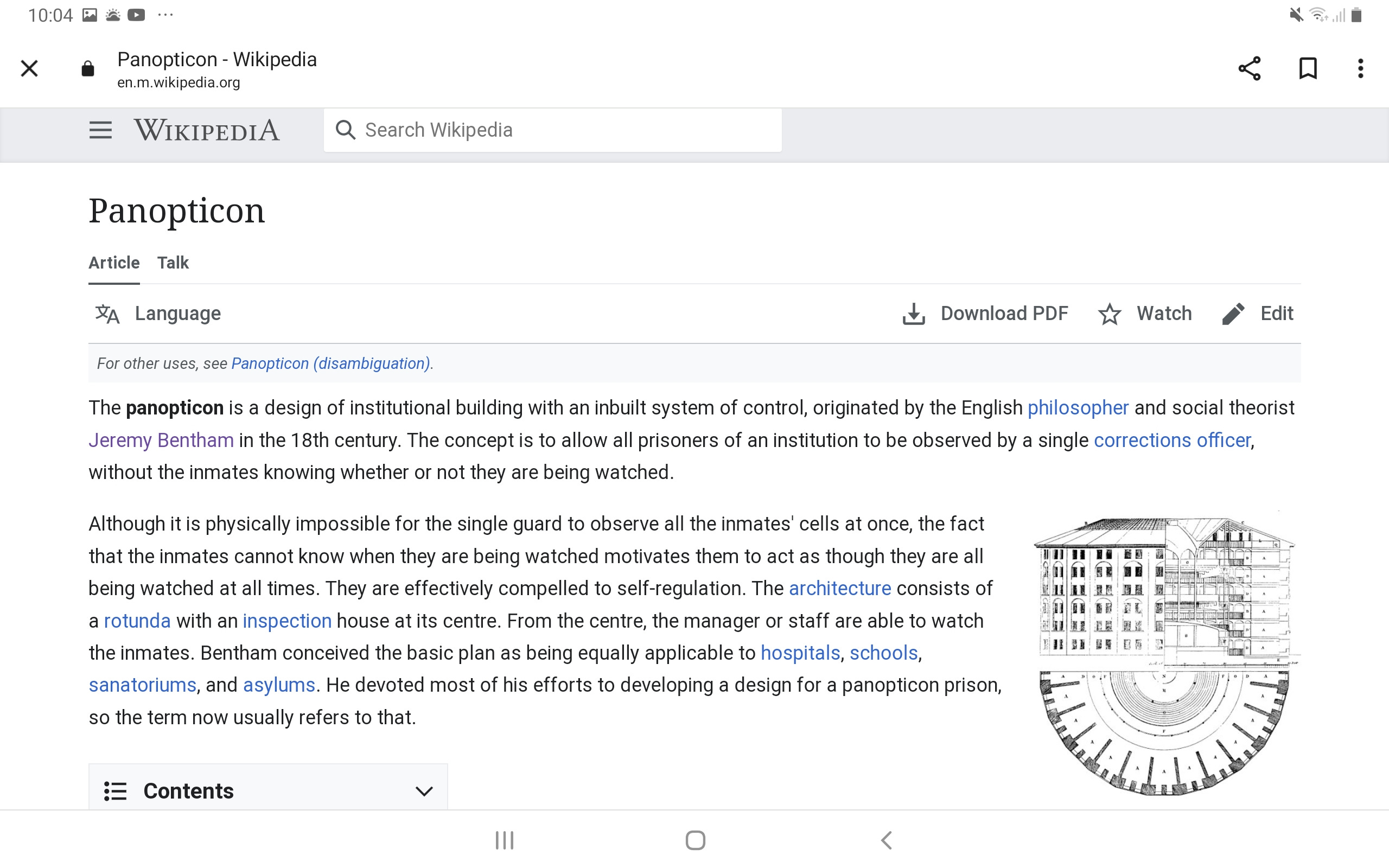Screen dimensions: 1389x868
Task: Tap the YouTube notification icon
Action: 136,15
